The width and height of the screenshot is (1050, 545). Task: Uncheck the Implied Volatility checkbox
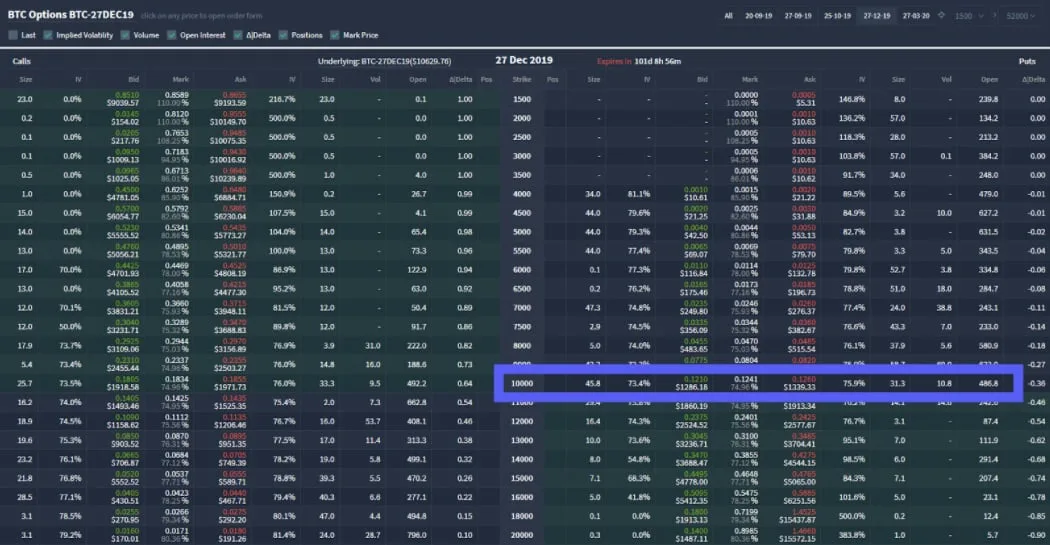point(48,35)
